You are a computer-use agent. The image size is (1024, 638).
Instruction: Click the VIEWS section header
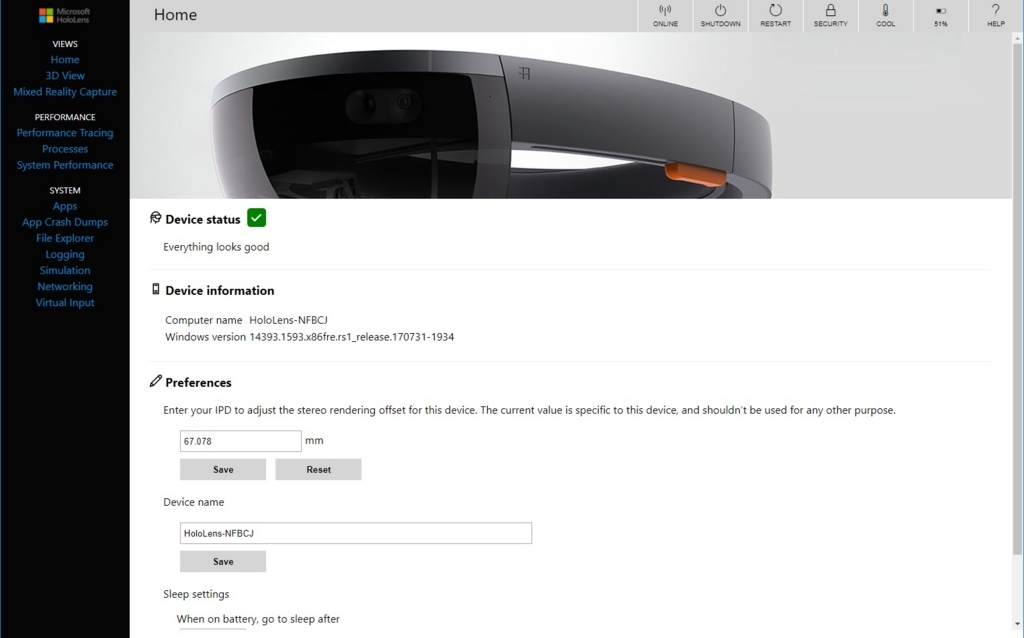pyautogui.click(x=65, y=44)
